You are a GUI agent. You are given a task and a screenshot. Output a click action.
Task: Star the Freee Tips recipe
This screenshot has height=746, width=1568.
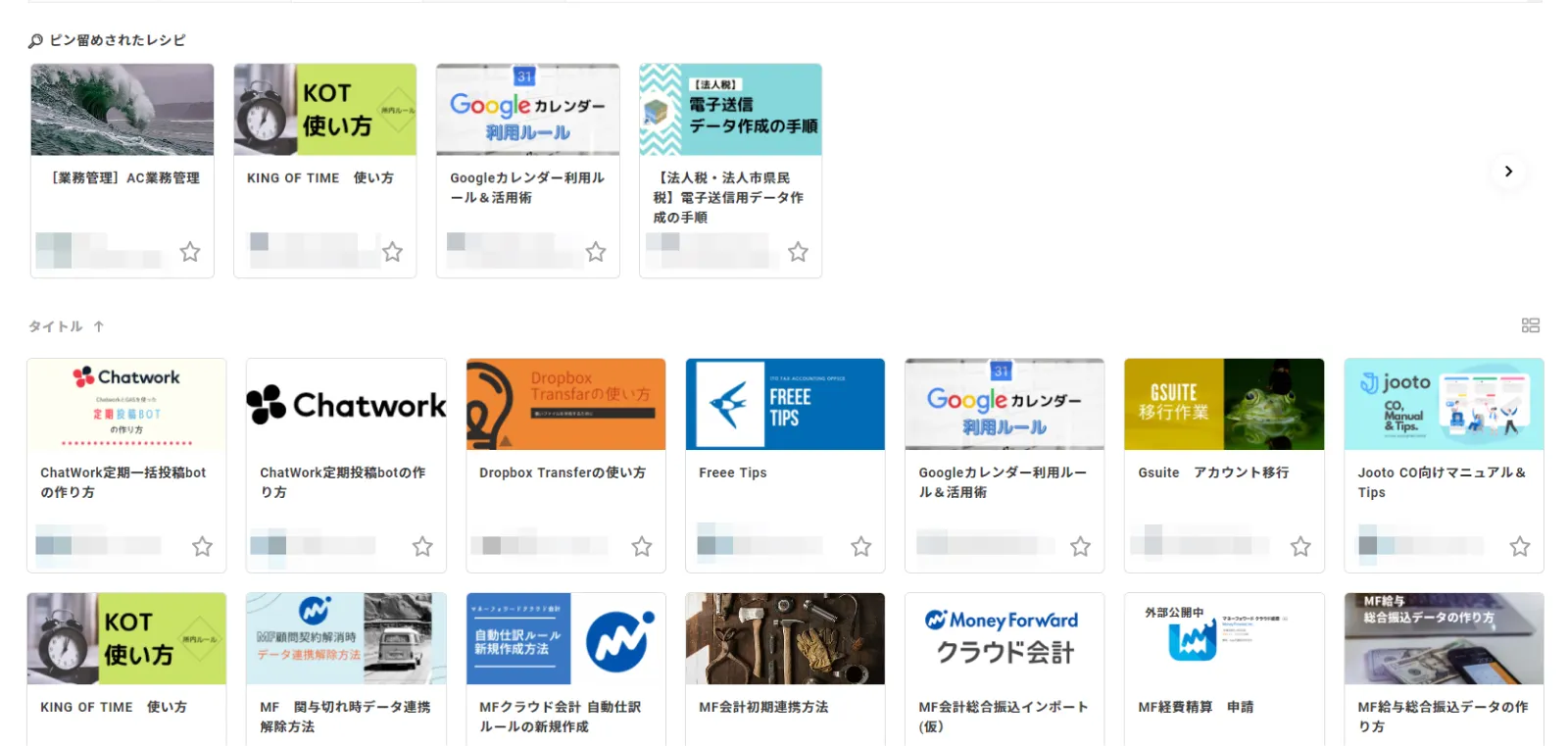861,546
